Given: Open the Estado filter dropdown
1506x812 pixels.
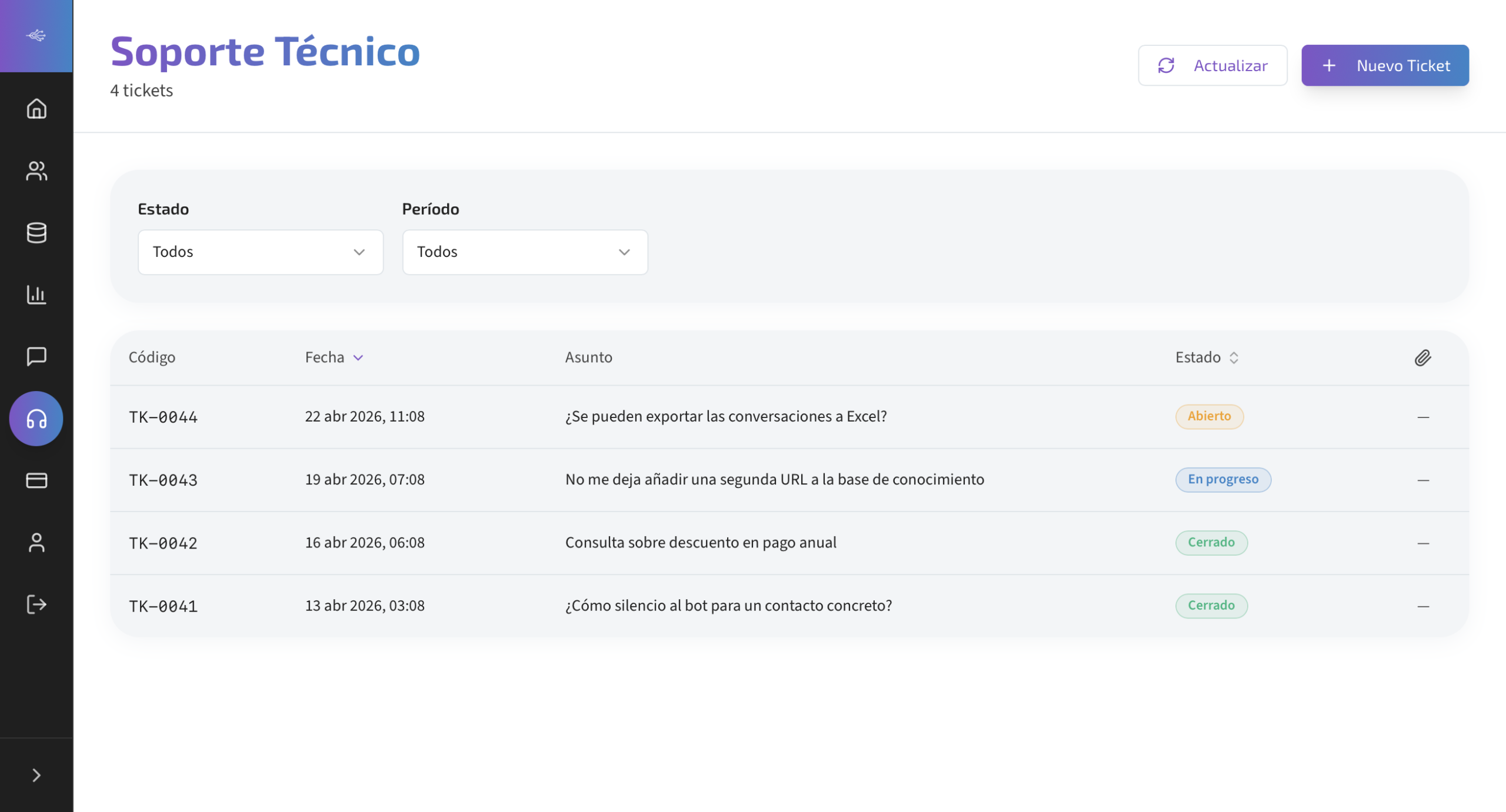Looking at the screenshot, I should coord(260,252).
